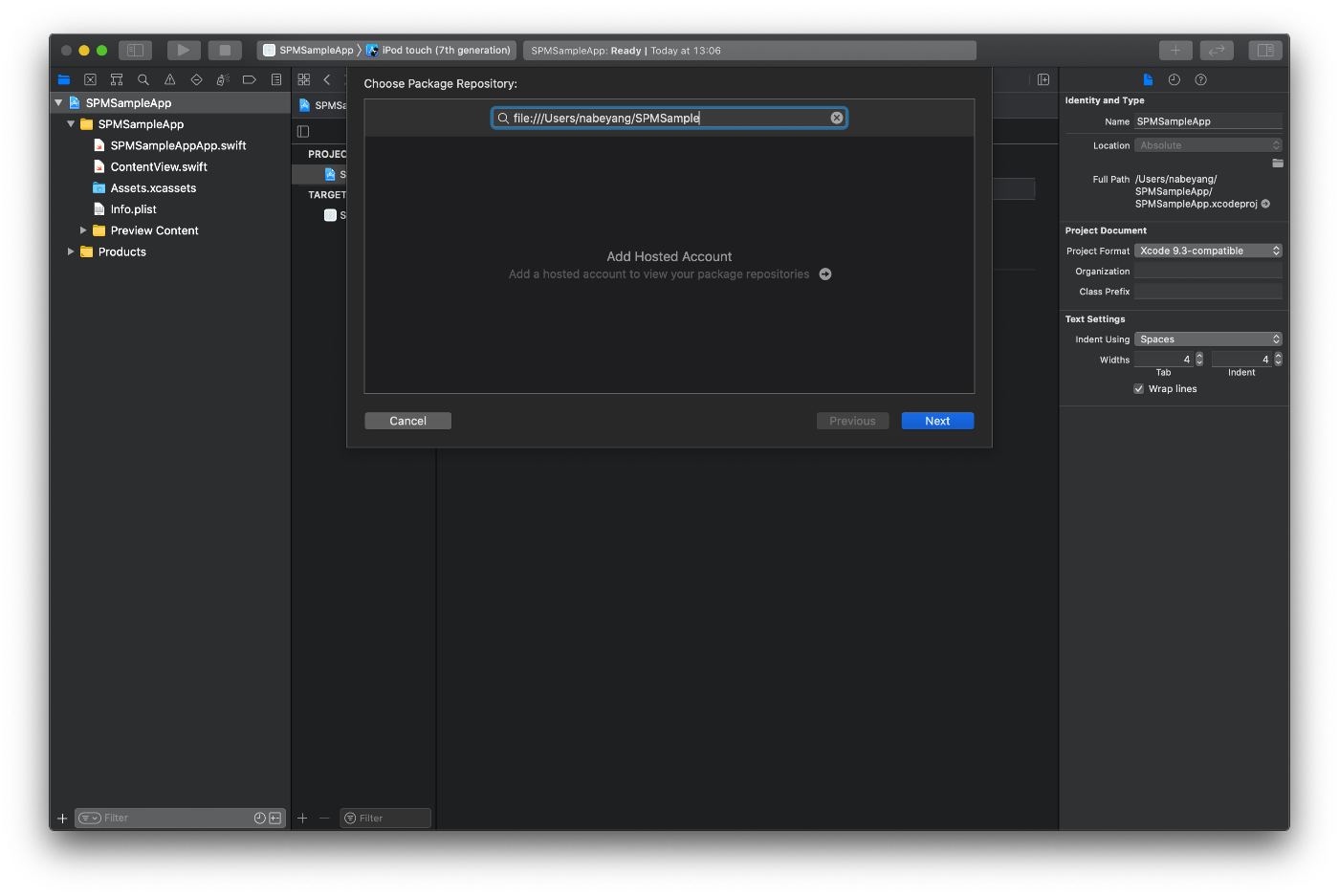Open the Issue navigator warning icon
The height and width of the screenshot is (896, 1339).
[170, 79]
